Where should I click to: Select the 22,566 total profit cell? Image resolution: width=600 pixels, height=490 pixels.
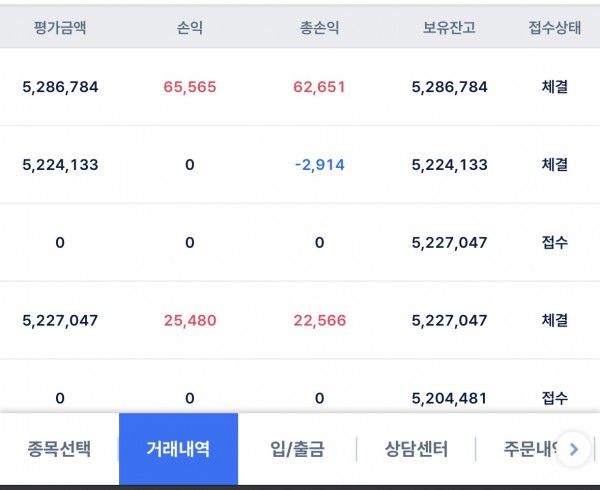[320, 321]
